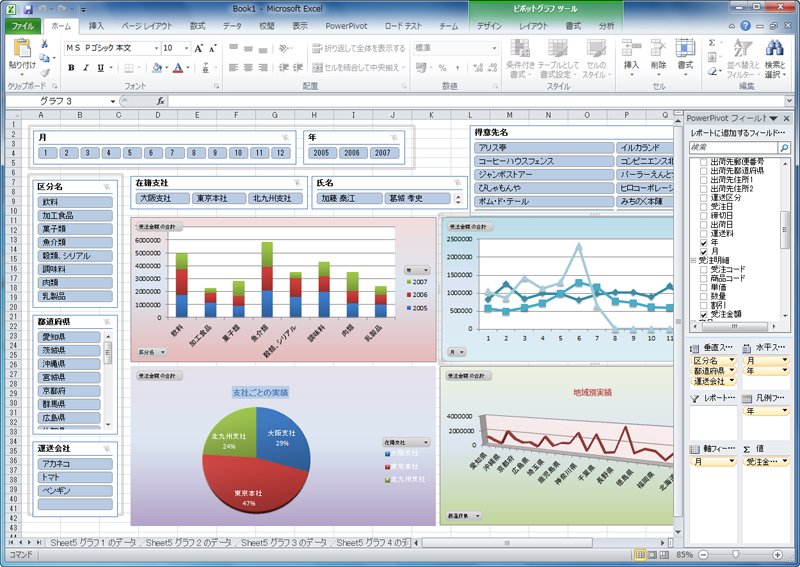
Task: Select 東京本社 in the 在籍支社 slicer
Action: pyautogui.click(x=219, y=198)
